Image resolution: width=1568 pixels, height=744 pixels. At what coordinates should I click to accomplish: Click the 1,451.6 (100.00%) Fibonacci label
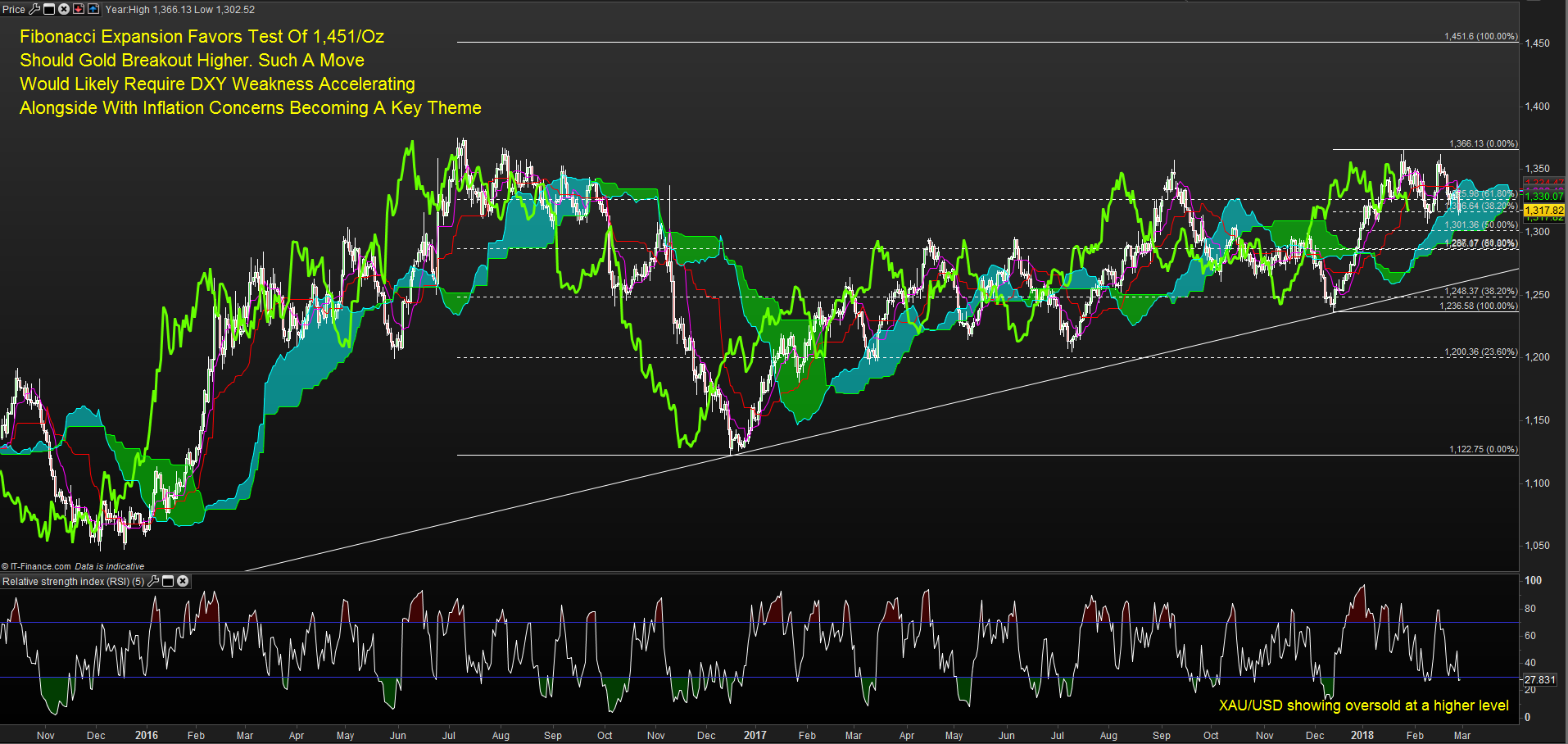coord(1480,37)
